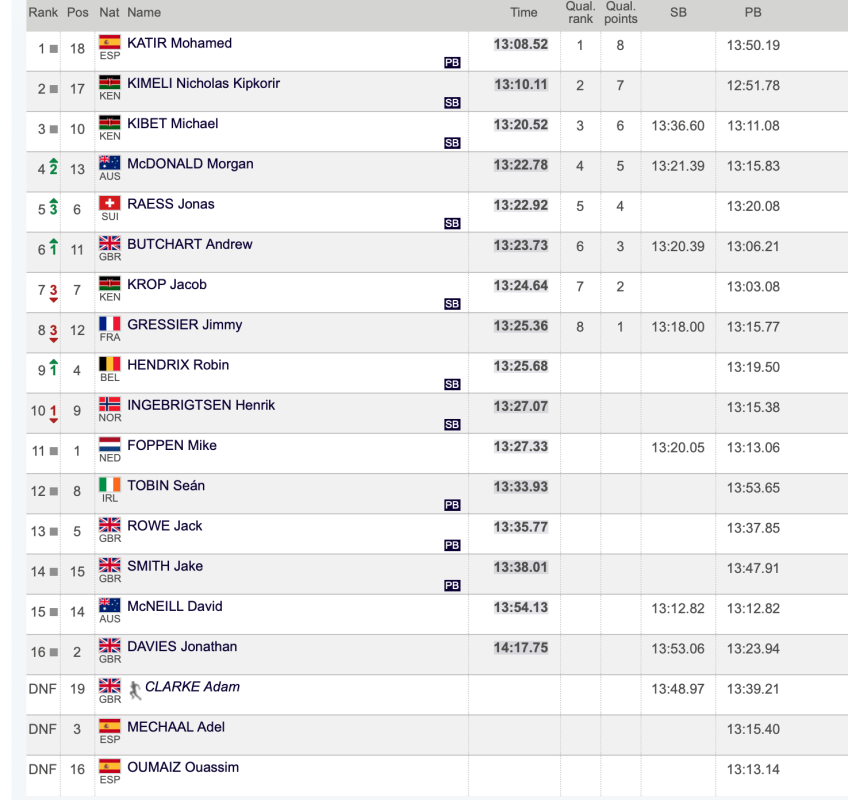
Task: Select the name OUMAIZ Ouassim
Action: pyautogui.click(x=183, y=767)
